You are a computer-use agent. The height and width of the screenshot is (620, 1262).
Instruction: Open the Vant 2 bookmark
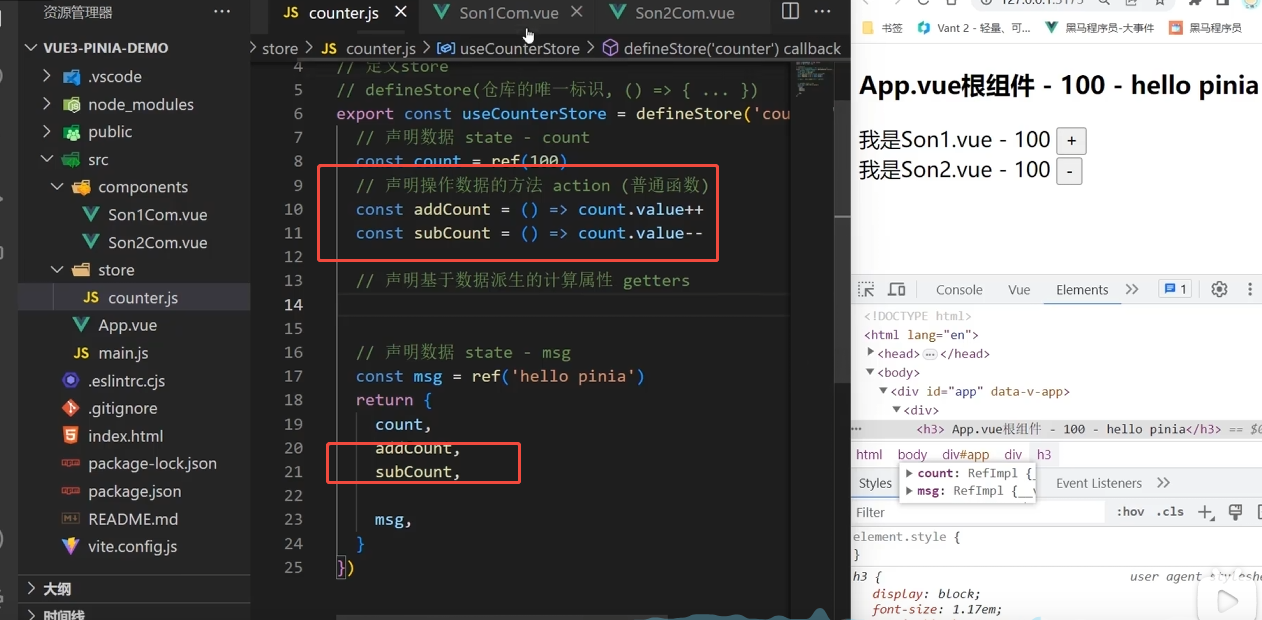pos(975,28)
